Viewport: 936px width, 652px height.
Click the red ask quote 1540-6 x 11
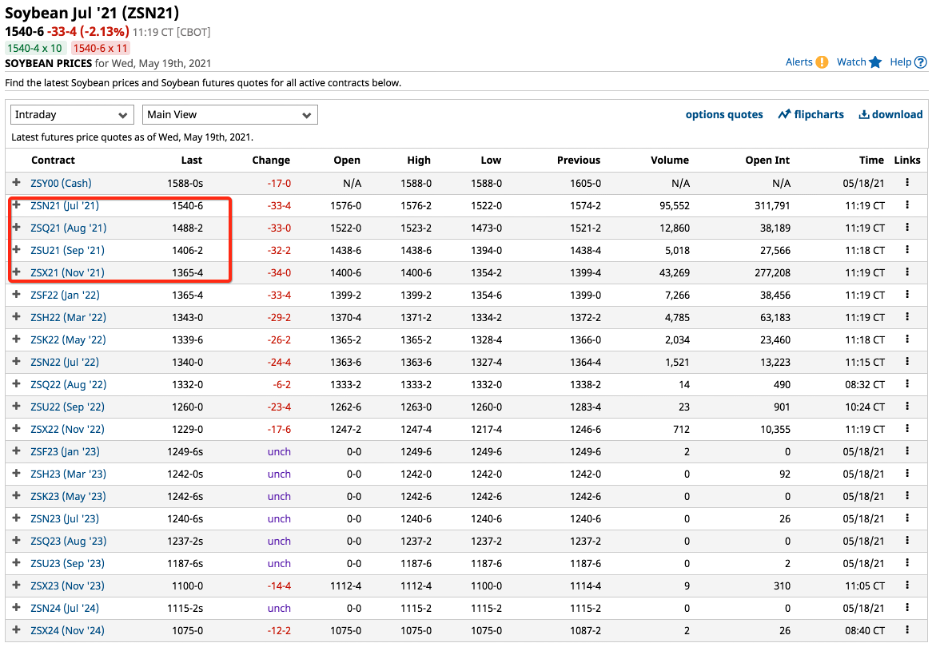point(100,48)
